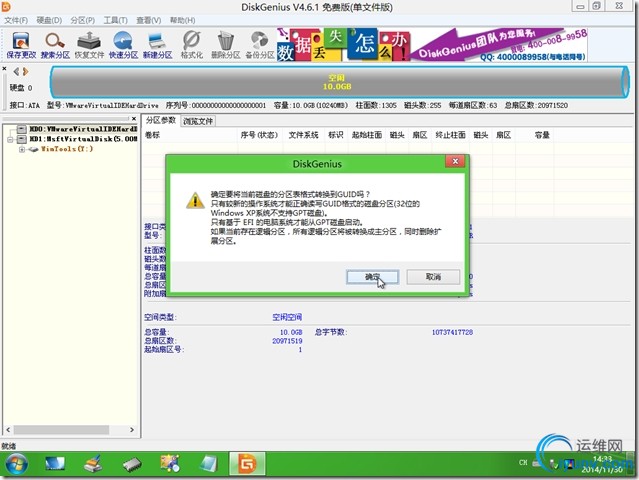639x480 pixels.
Task: Open the 分区(P) menu
Action: click(83, 20)
